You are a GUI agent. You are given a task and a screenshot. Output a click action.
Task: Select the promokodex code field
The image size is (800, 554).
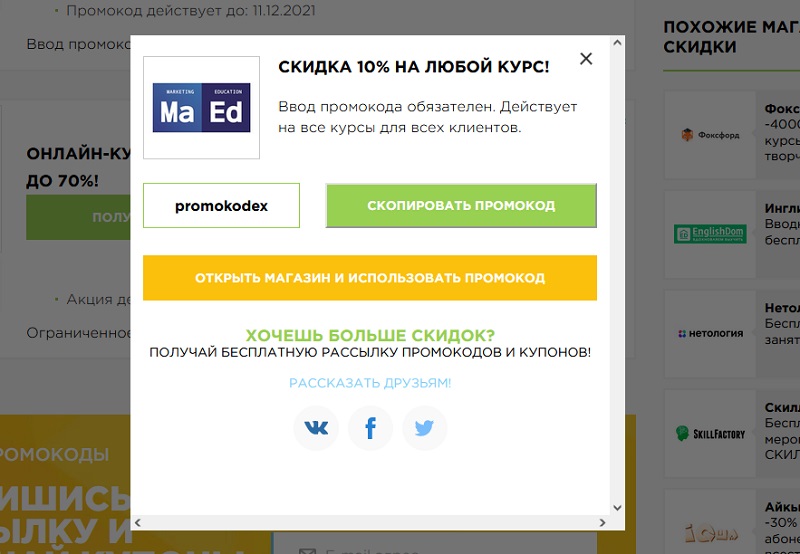coord(221,206)
